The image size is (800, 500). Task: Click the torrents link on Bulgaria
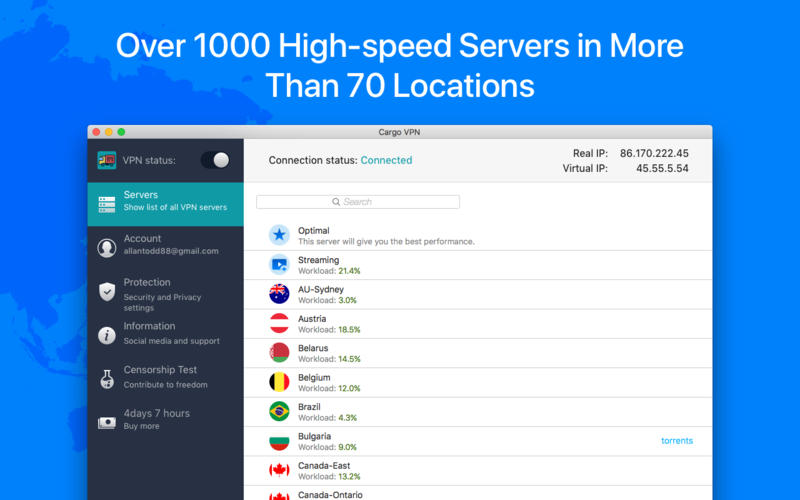click(x=677, y=441)
